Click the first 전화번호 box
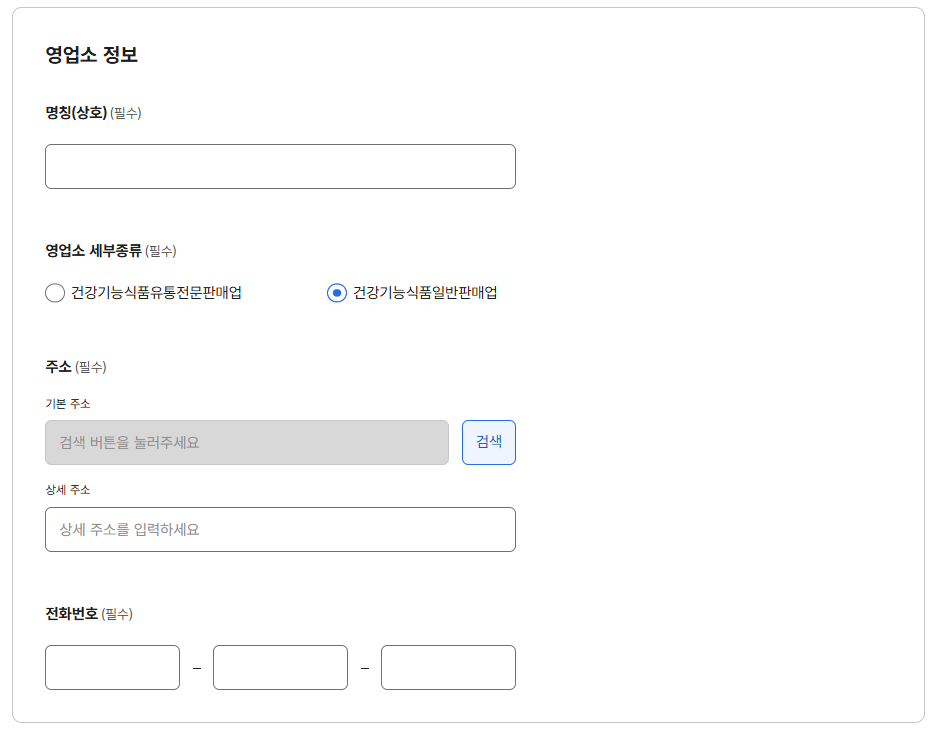937x733 pixels. coord(112,667)
